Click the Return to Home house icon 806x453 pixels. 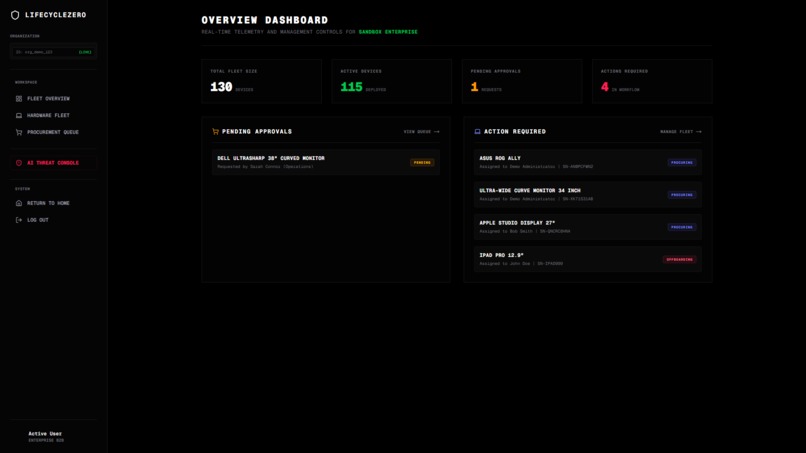coord(19,203)
